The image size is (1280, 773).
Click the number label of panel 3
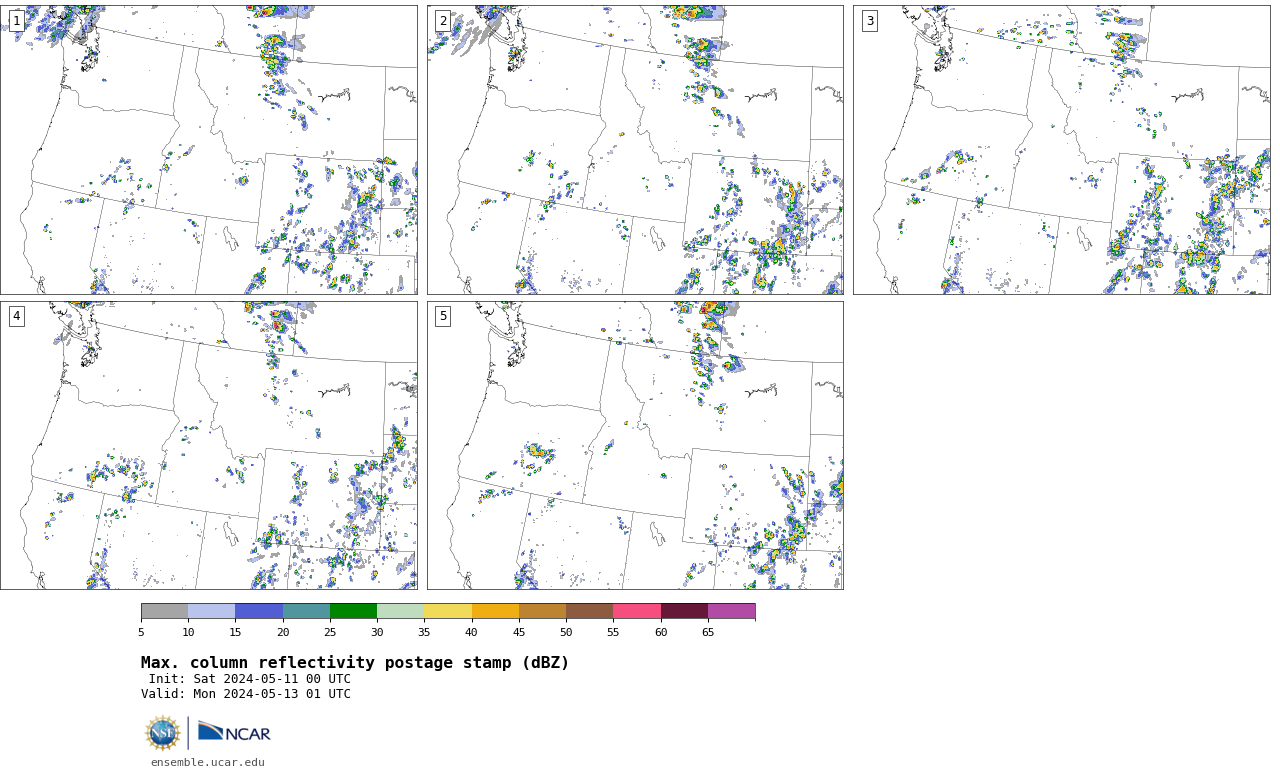click(870, 21)
